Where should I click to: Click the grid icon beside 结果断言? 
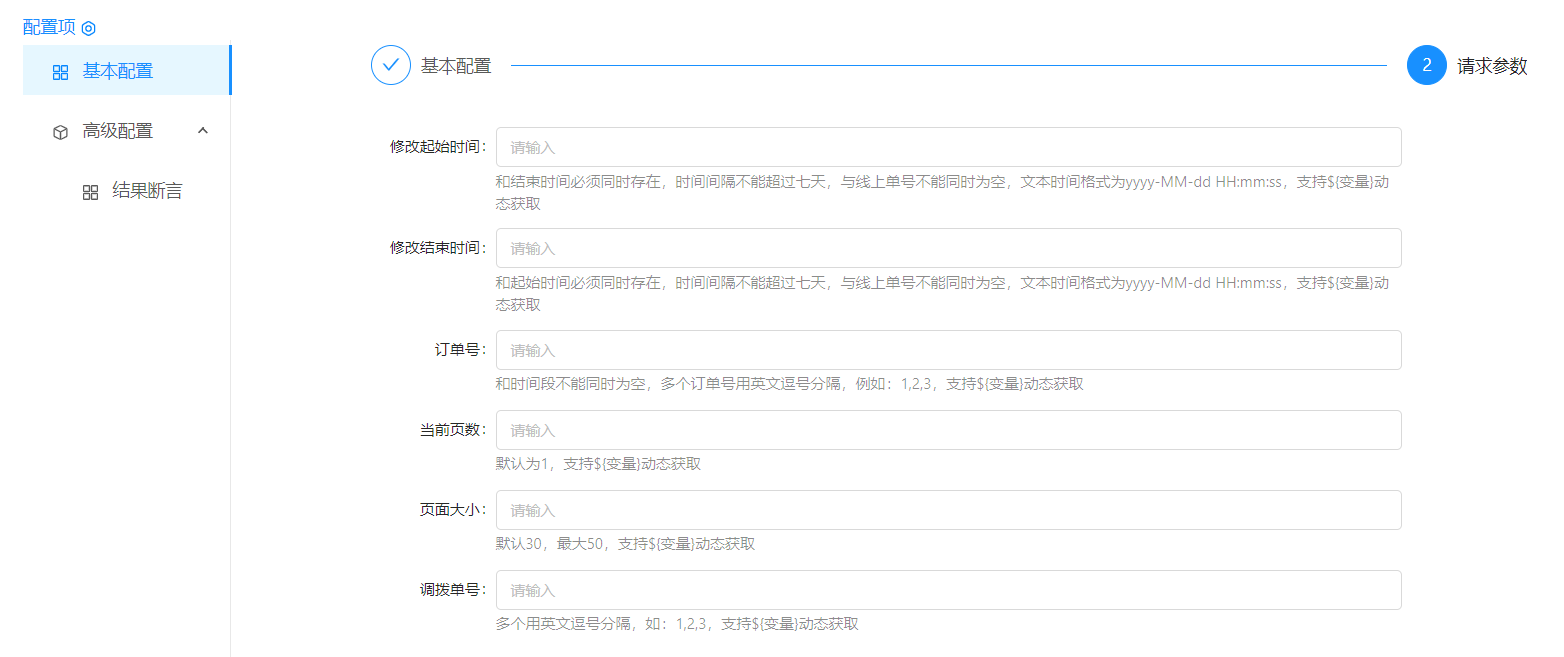pyautogui.click(x=90, y=192)
